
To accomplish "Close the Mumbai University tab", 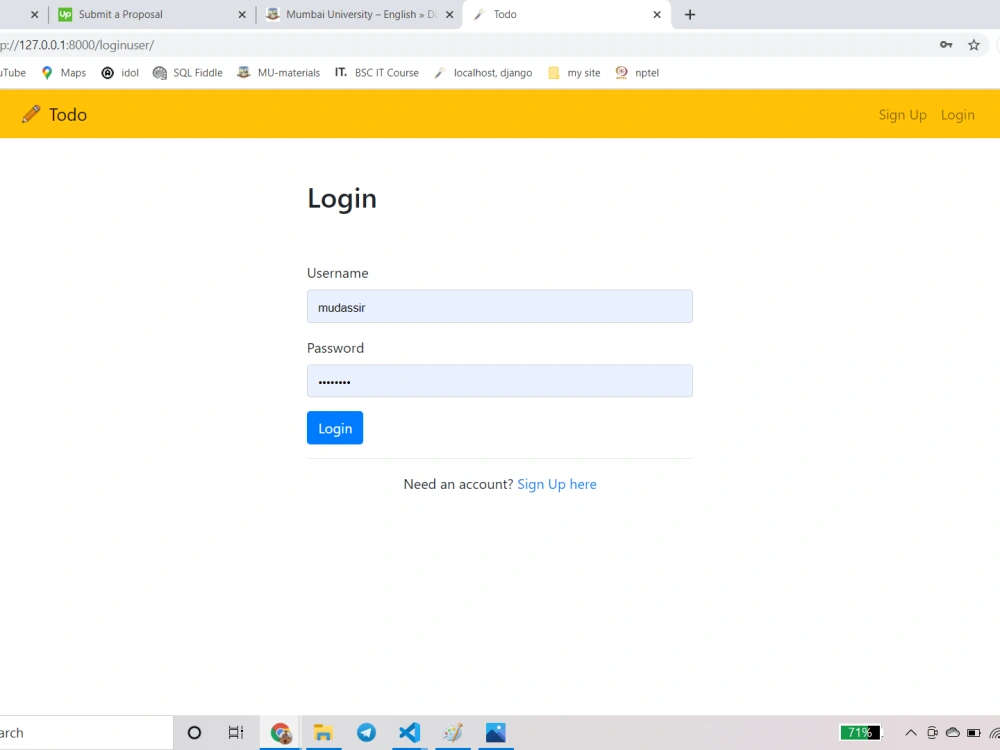I will (450, 15).
